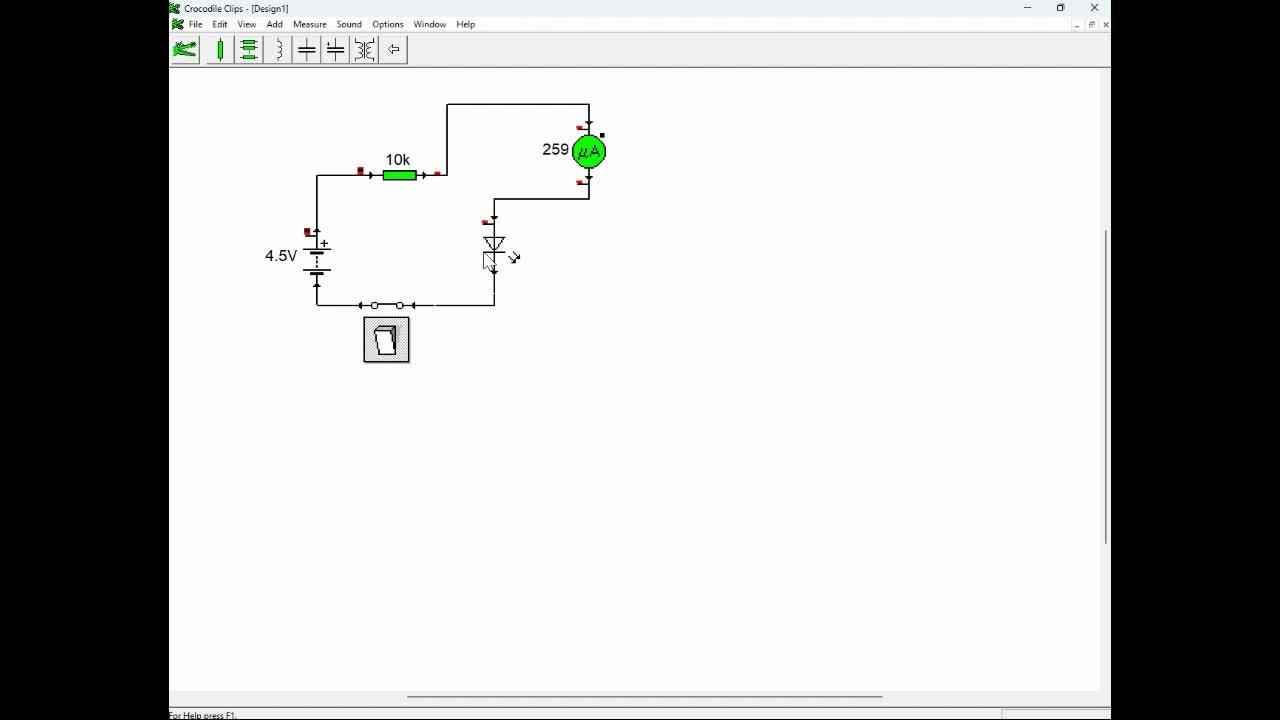Open the Add menu

(274, 24)
